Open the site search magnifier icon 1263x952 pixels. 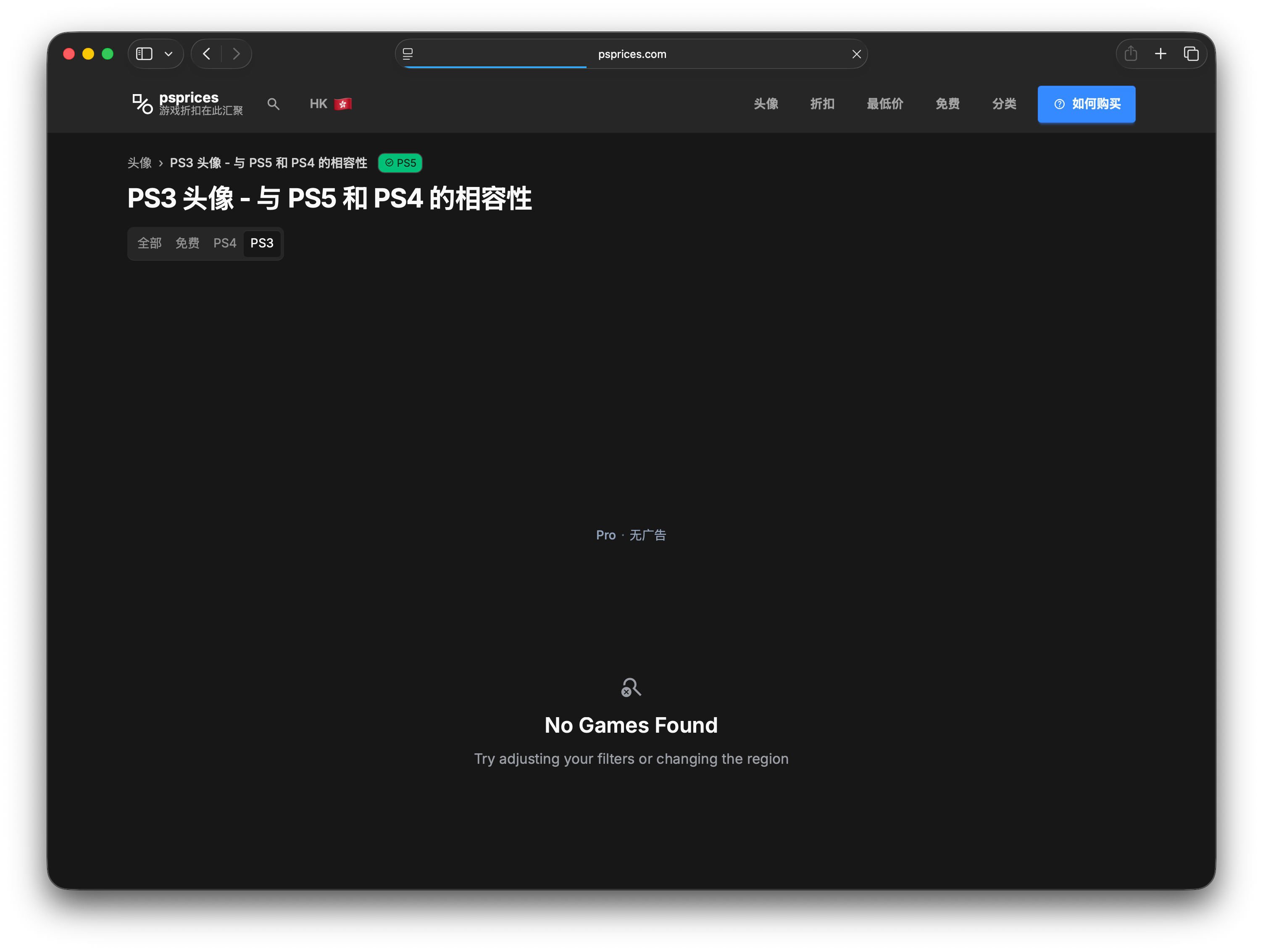(x=273, y=104)
